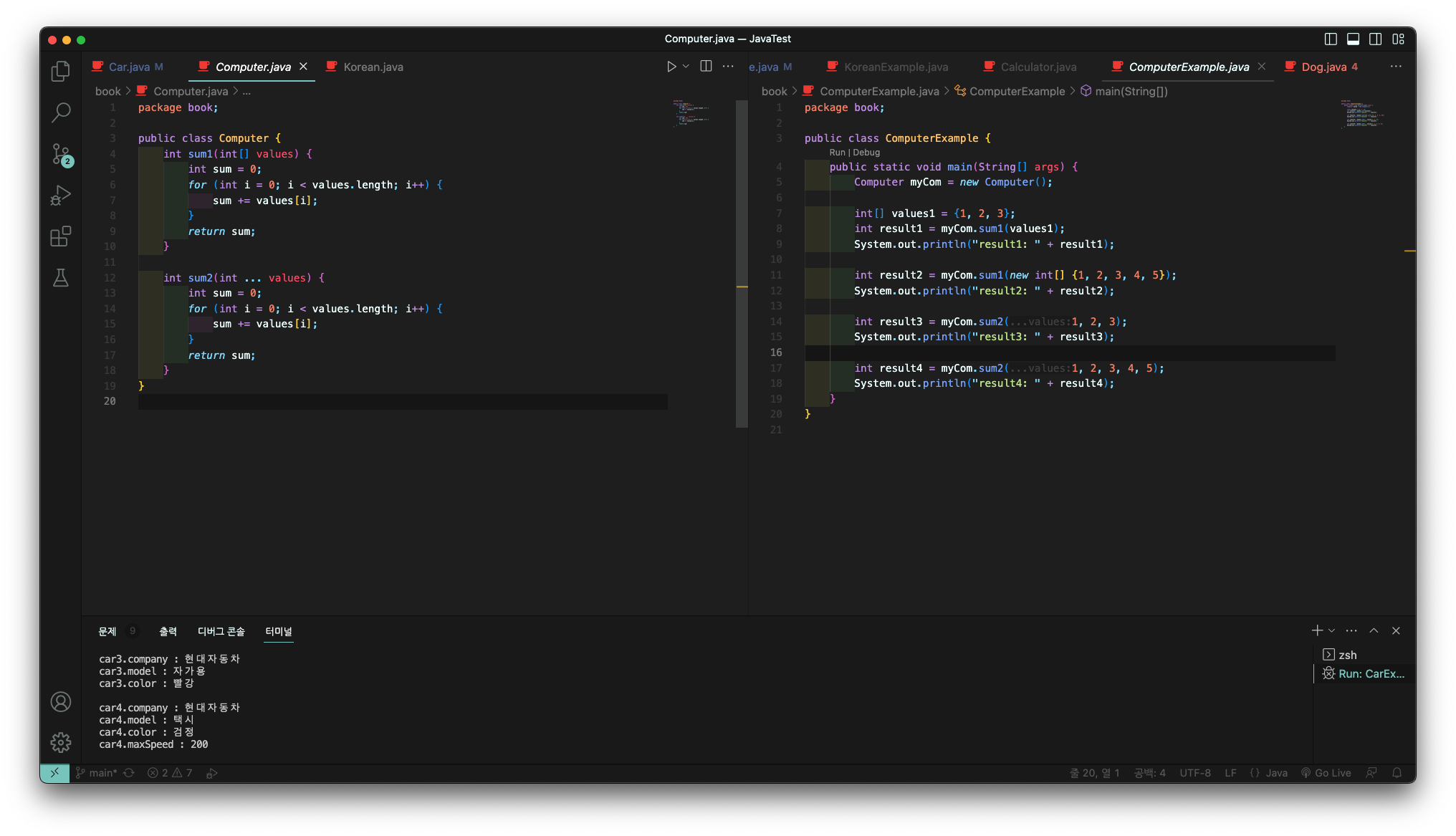Open right editor group more actions
Viewport: 1456px width, 836px height.
tap(1396, 67)
